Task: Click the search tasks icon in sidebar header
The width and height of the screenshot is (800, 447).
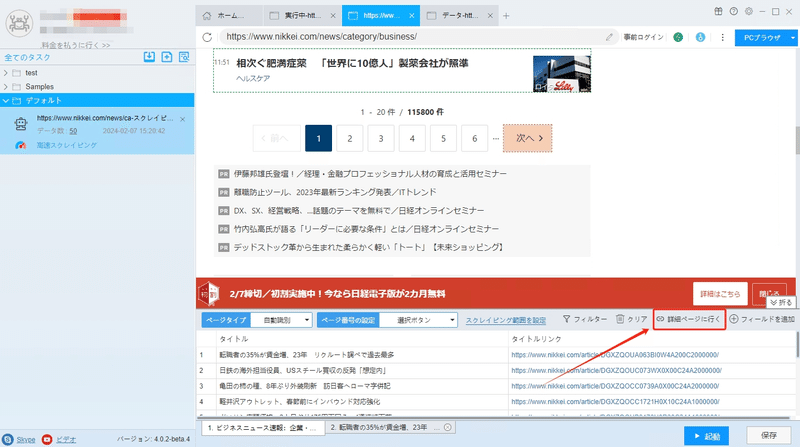Action: [184, 57]
